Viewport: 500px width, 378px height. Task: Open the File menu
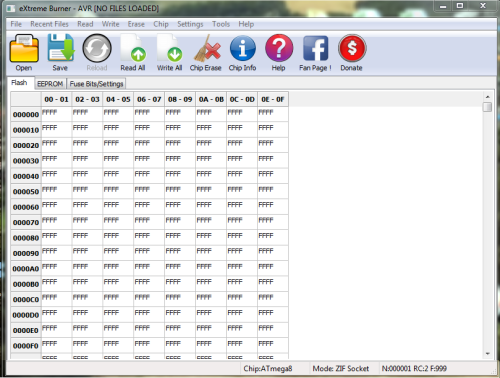(x=16, y=24)
